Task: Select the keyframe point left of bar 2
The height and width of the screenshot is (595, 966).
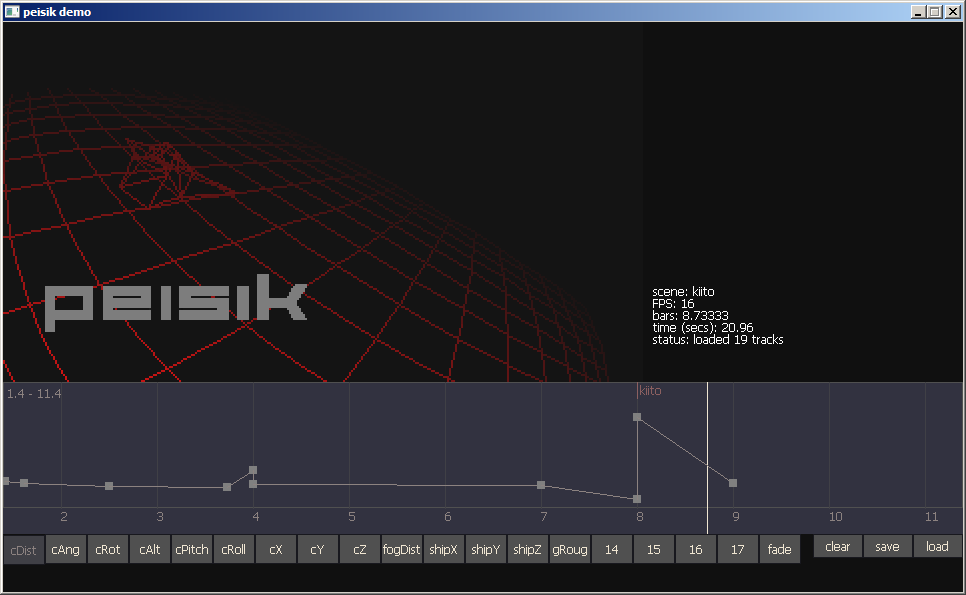Action: [24, 483]
